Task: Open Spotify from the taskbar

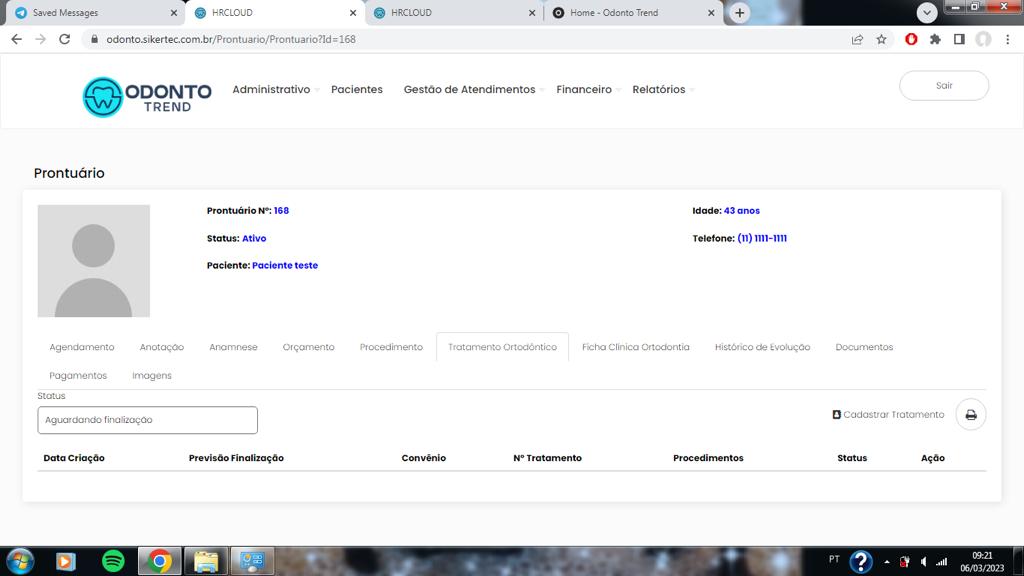Action: coord(113,561)
